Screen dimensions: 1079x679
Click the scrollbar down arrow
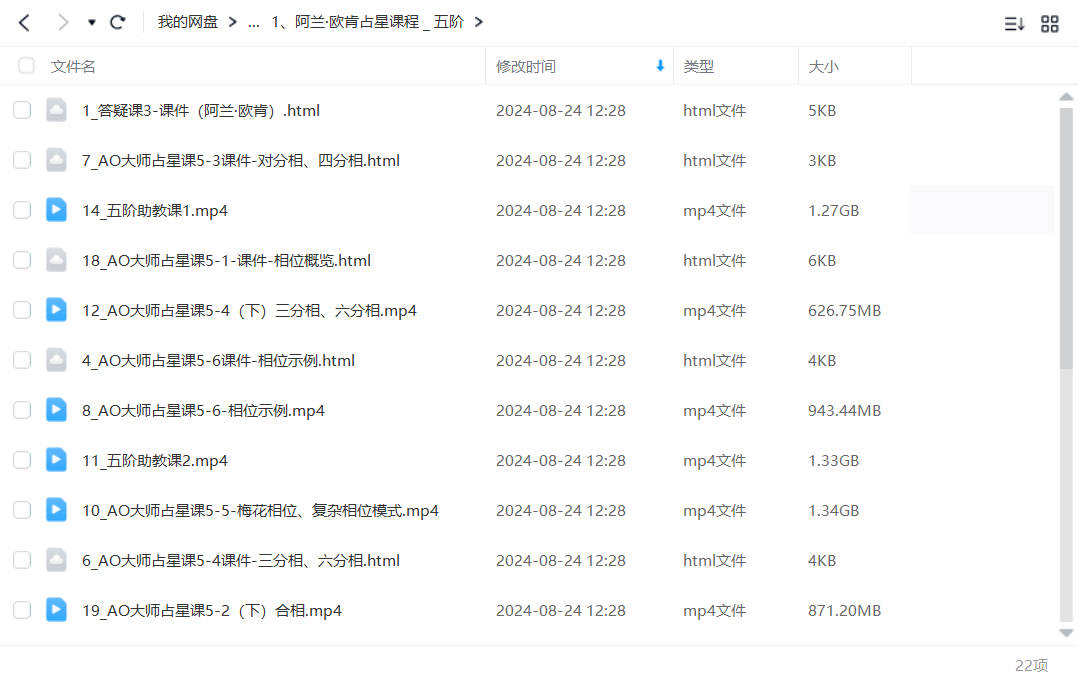[1066, 633]
